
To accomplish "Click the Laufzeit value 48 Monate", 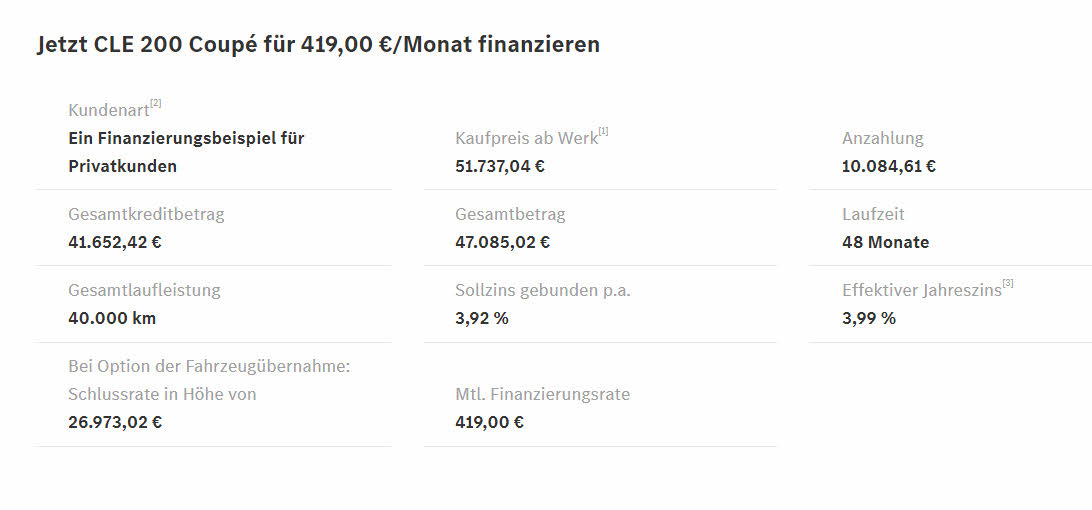I will coord(885,242).
